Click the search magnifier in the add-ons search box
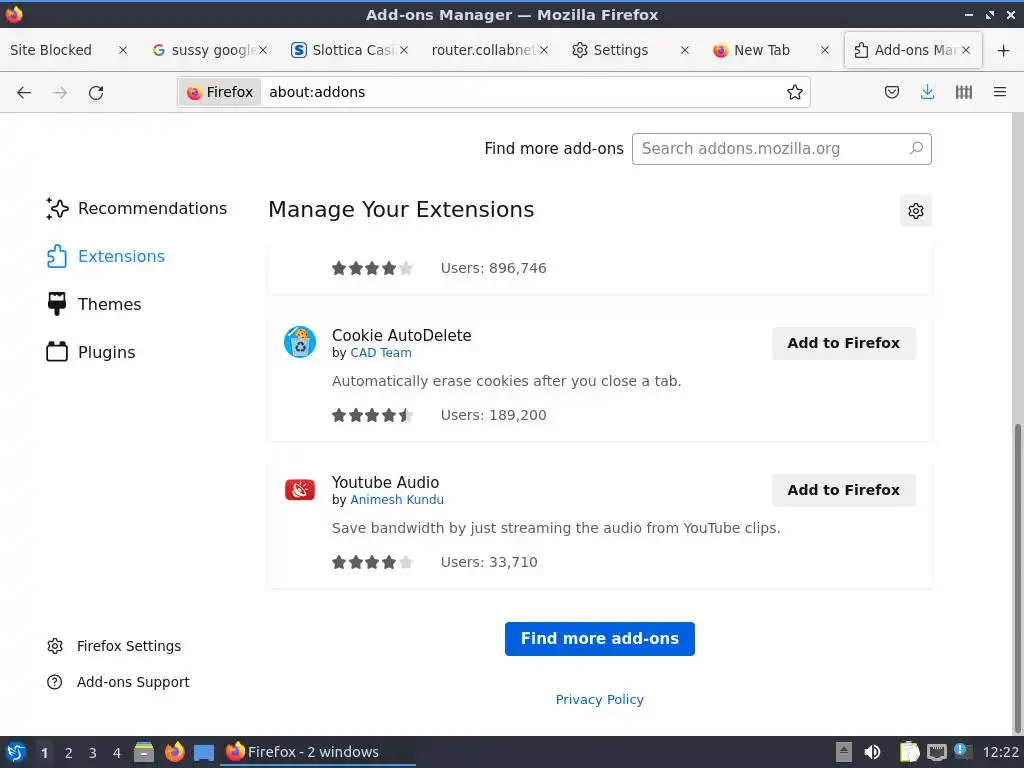 pyautogui.click(x=916, y=148)
